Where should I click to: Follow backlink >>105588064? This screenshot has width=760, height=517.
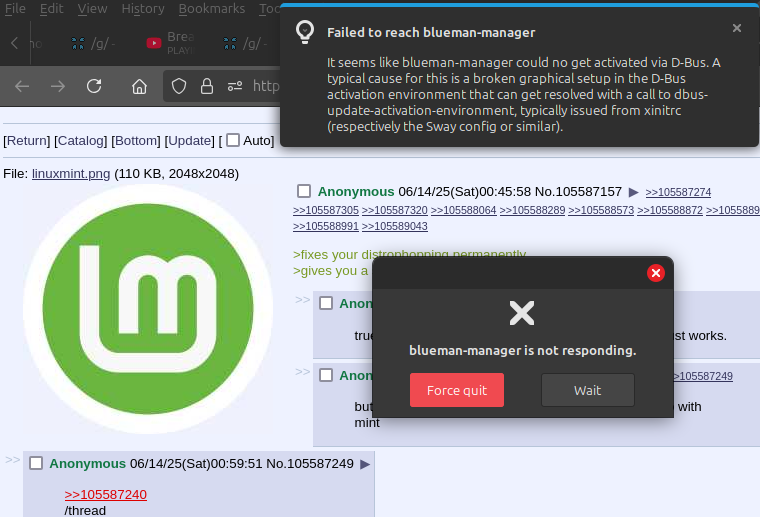(463, 210)
